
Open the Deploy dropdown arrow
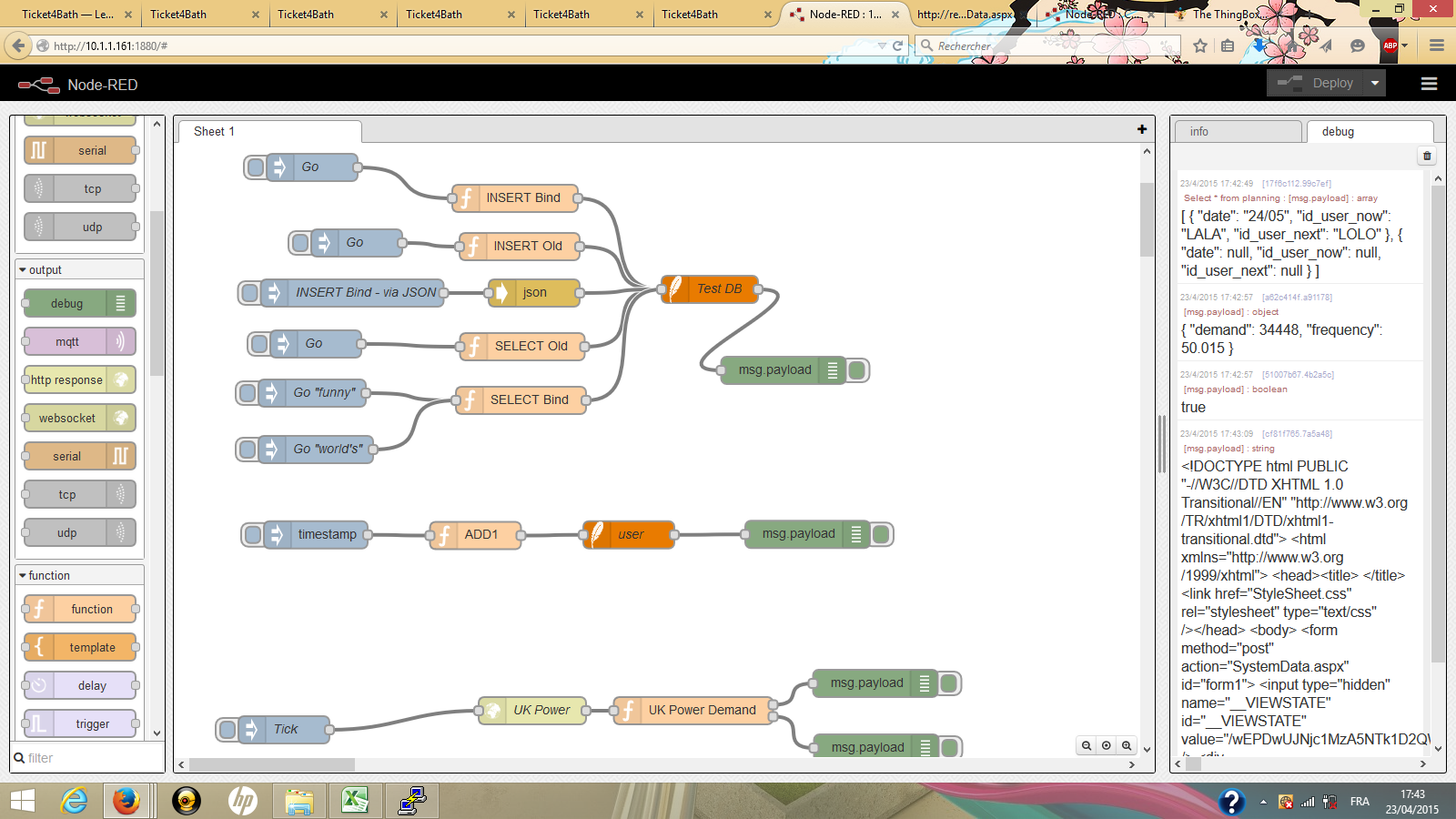point(1375,83)
